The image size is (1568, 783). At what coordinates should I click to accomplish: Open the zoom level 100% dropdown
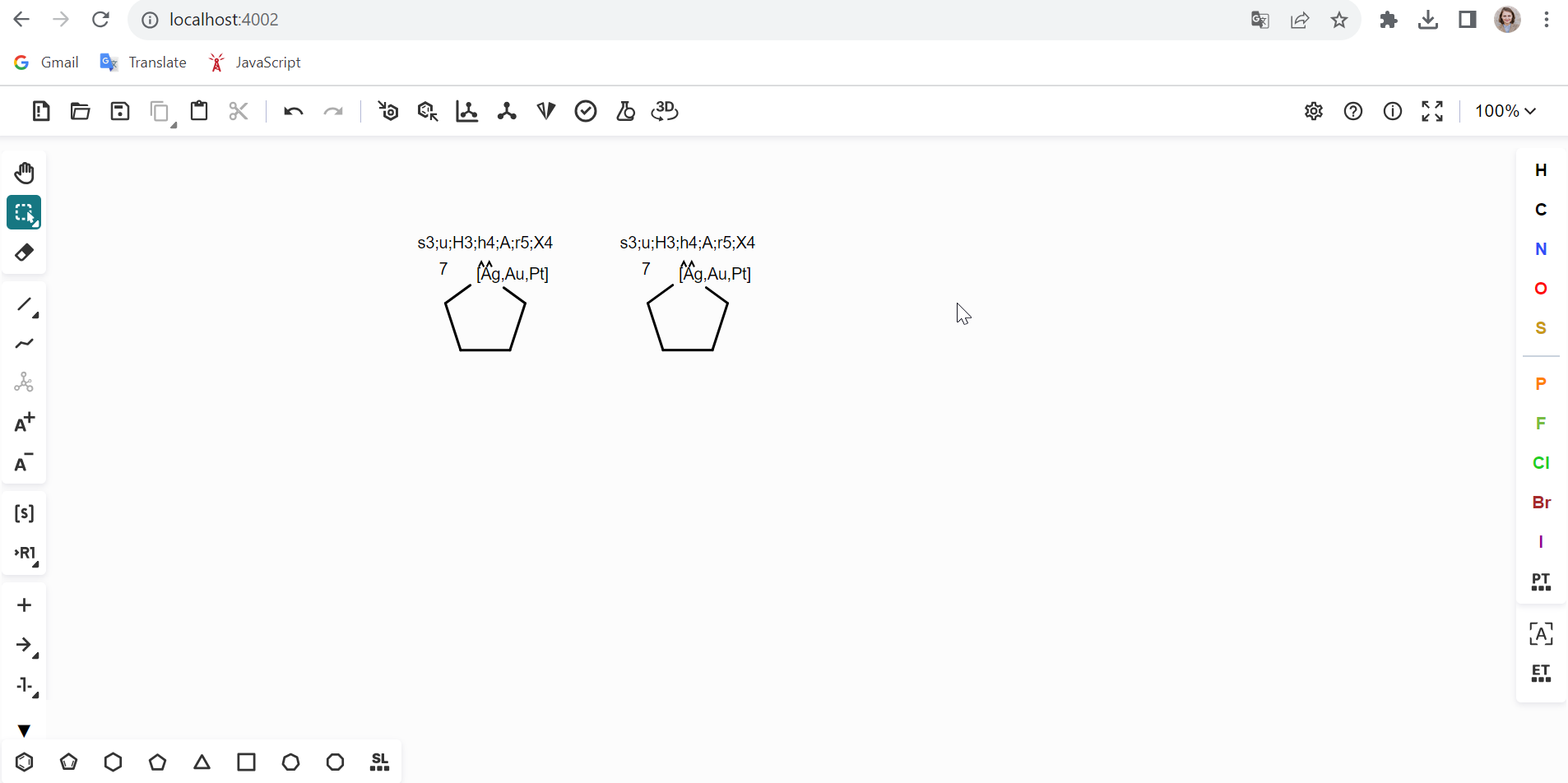1506,111
